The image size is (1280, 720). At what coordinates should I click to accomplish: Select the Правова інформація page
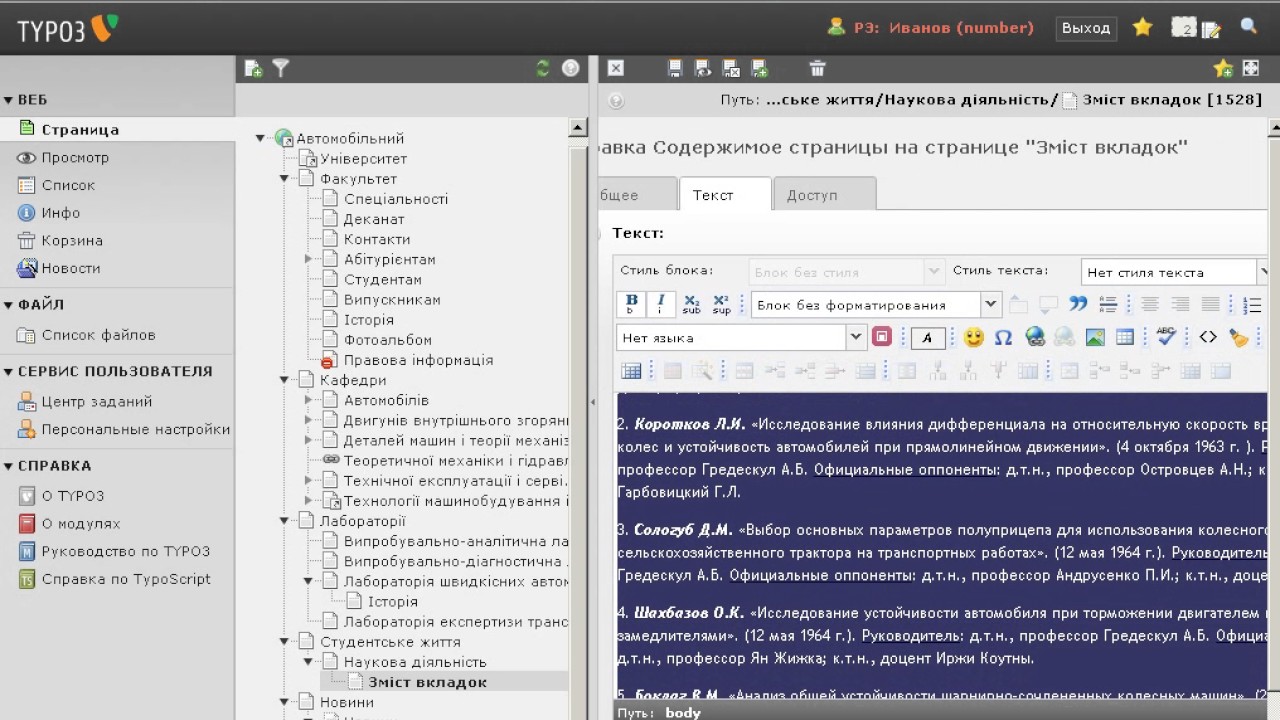coord(418,360)
